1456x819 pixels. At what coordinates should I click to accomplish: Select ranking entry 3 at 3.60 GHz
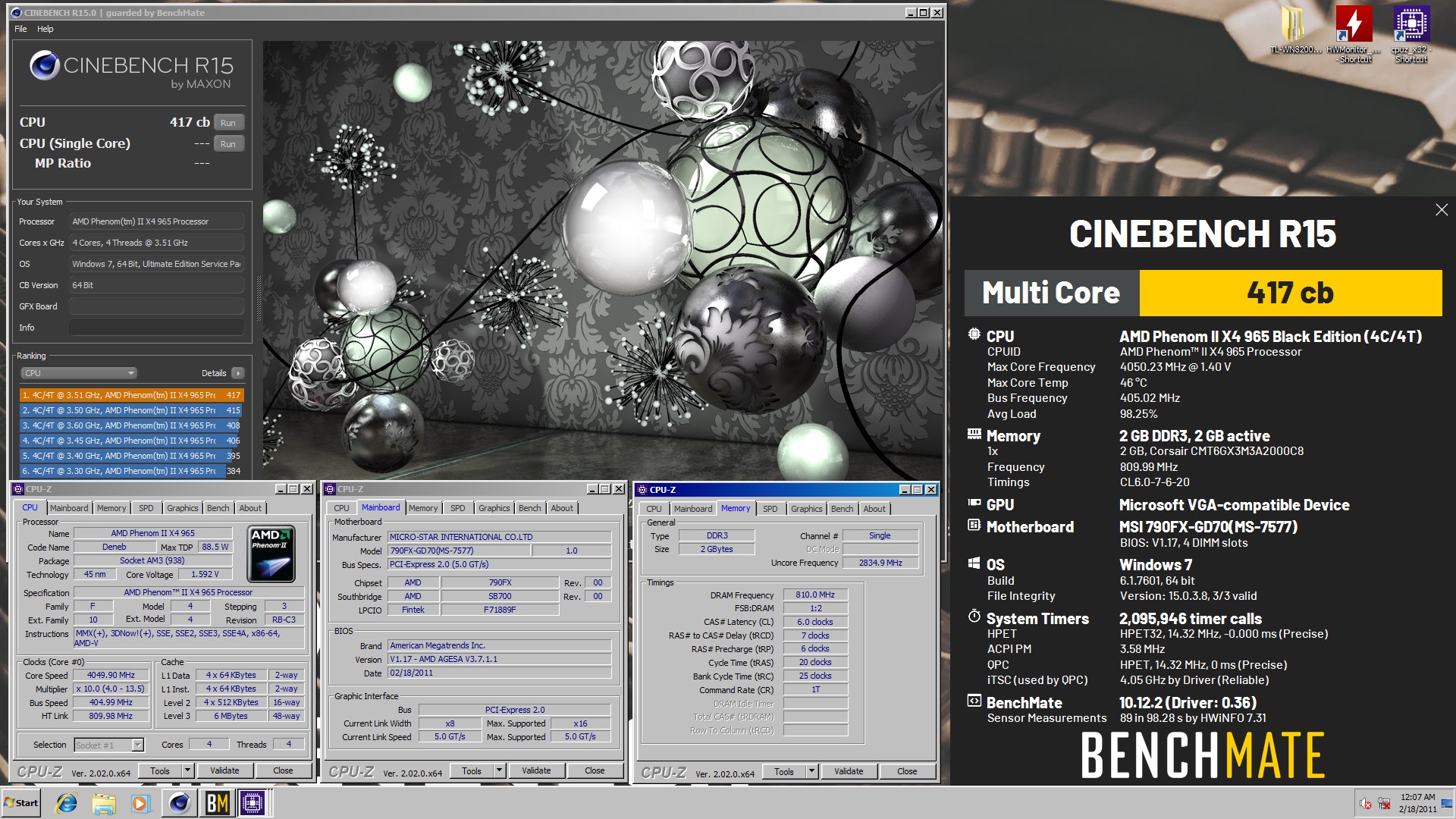(x=132, y=425)
